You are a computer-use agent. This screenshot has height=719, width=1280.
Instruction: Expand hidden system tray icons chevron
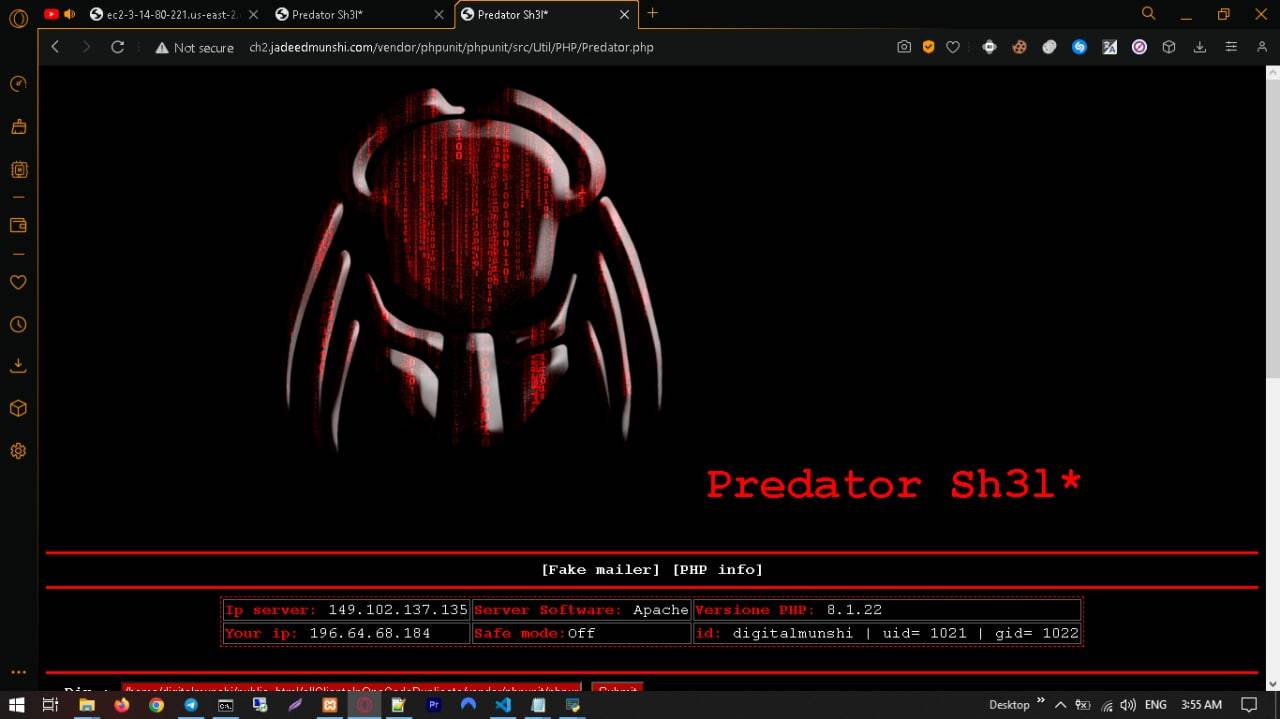click(x=1061, y=705)
